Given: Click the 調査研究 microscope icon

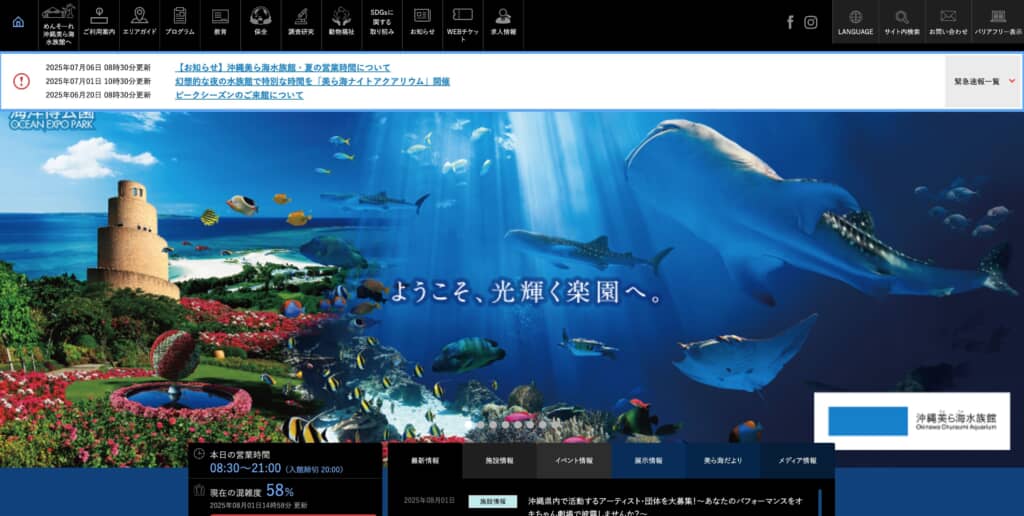Looking at the screenshot, I should 301,22.
